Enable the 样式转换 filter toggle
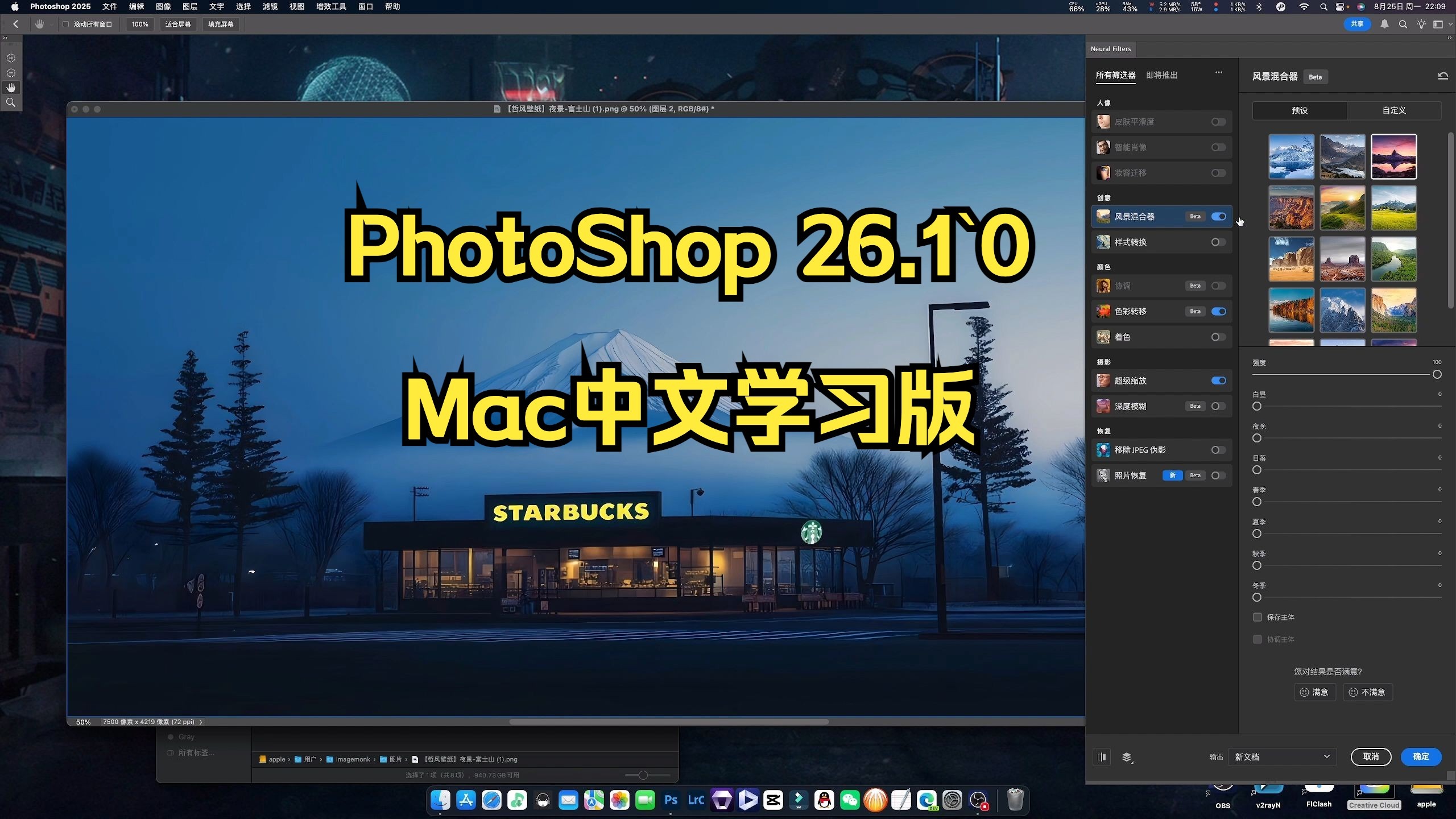This screenshot has height=819, width=1456. click(x=1218, y=242)
